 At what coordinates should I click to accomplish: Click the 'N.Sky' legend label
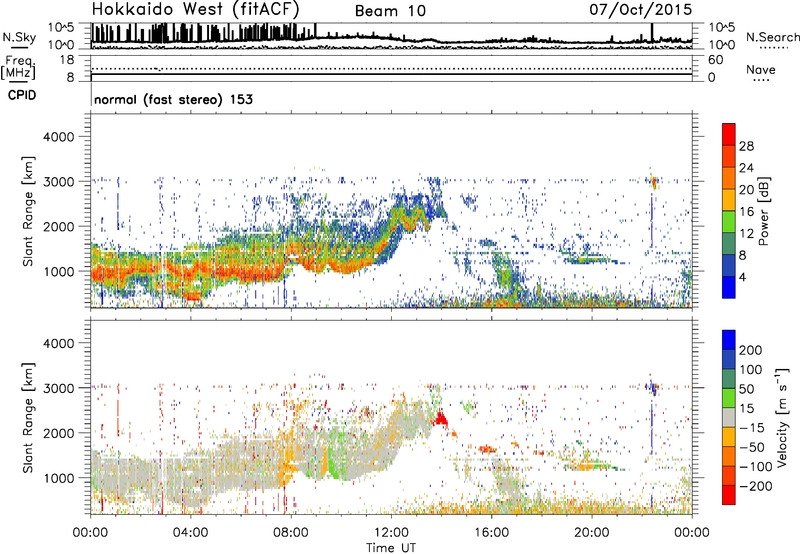pyautogui.click(x=19, y=37)
